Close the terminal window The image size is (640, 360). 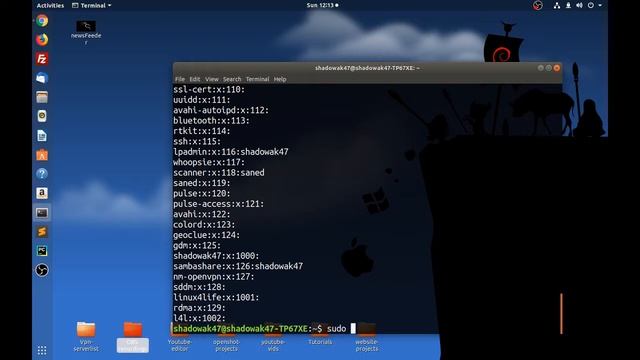(x=557, y=68)
